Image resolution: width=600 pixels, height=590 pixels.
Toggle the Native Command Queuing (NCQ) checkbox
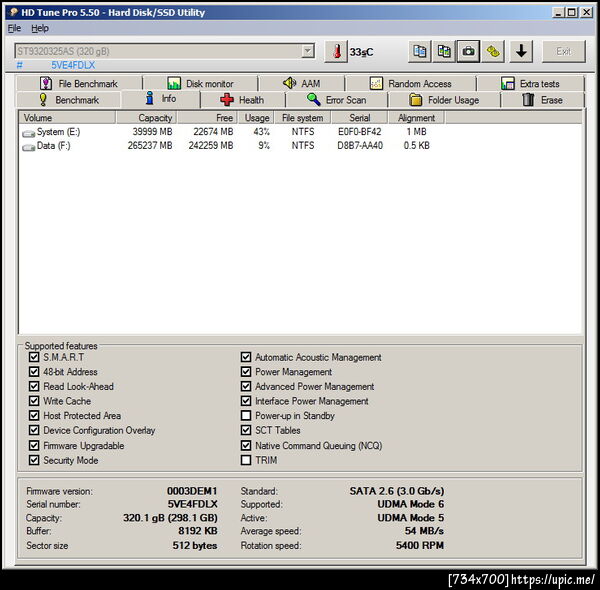246,445
